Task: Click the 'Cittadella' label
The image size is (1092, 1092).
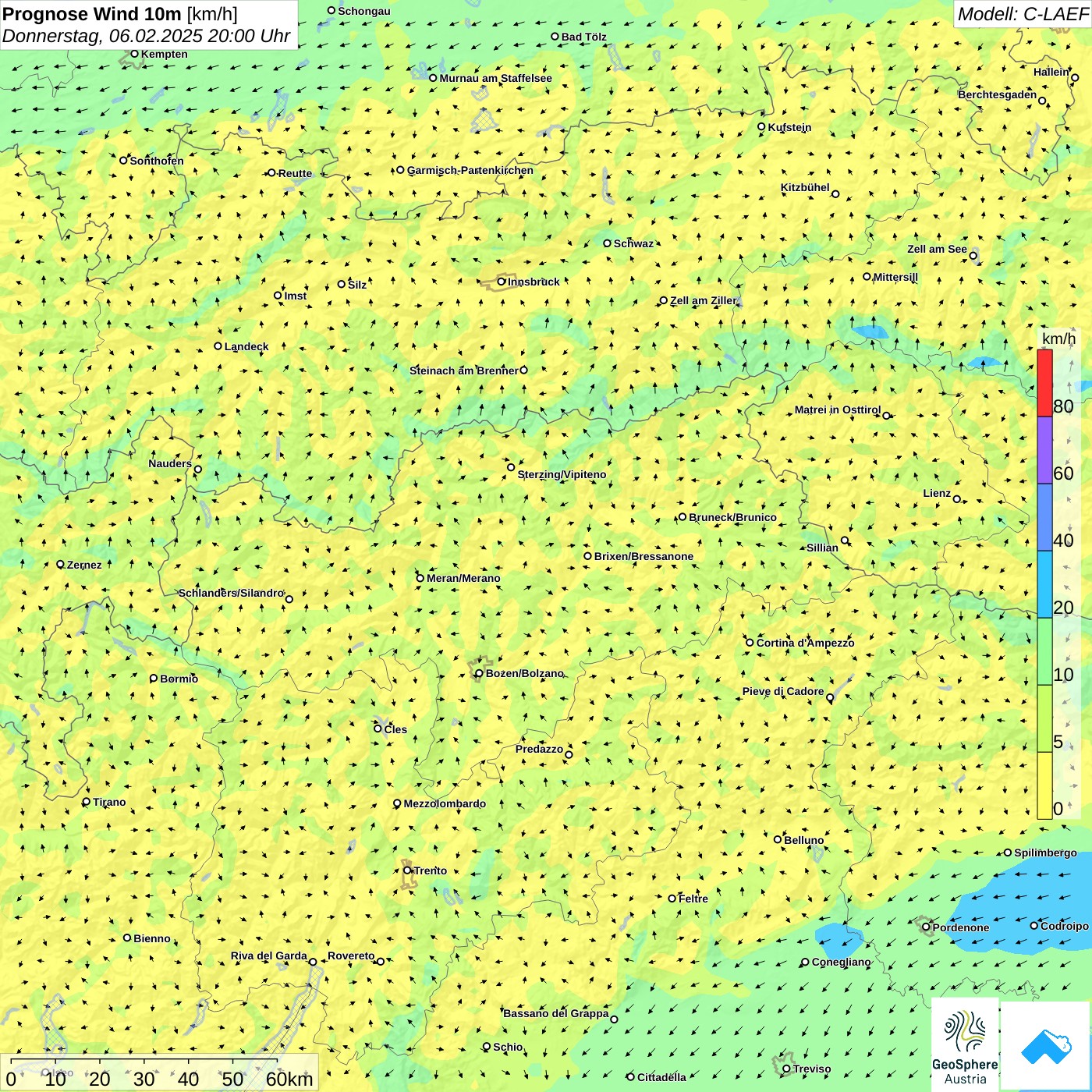Action: (x=661, y=1077)
